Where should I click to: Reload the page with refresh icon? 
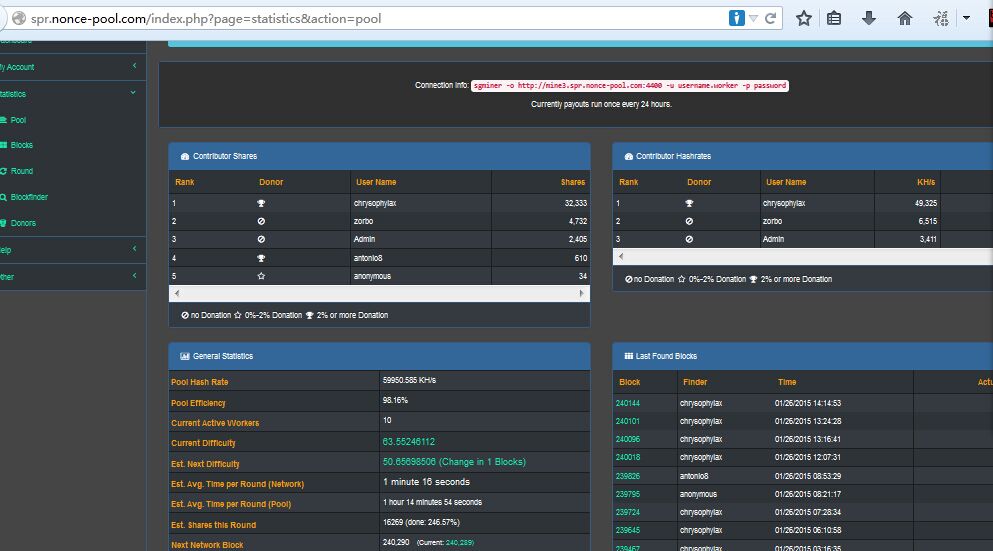(770, 18)
